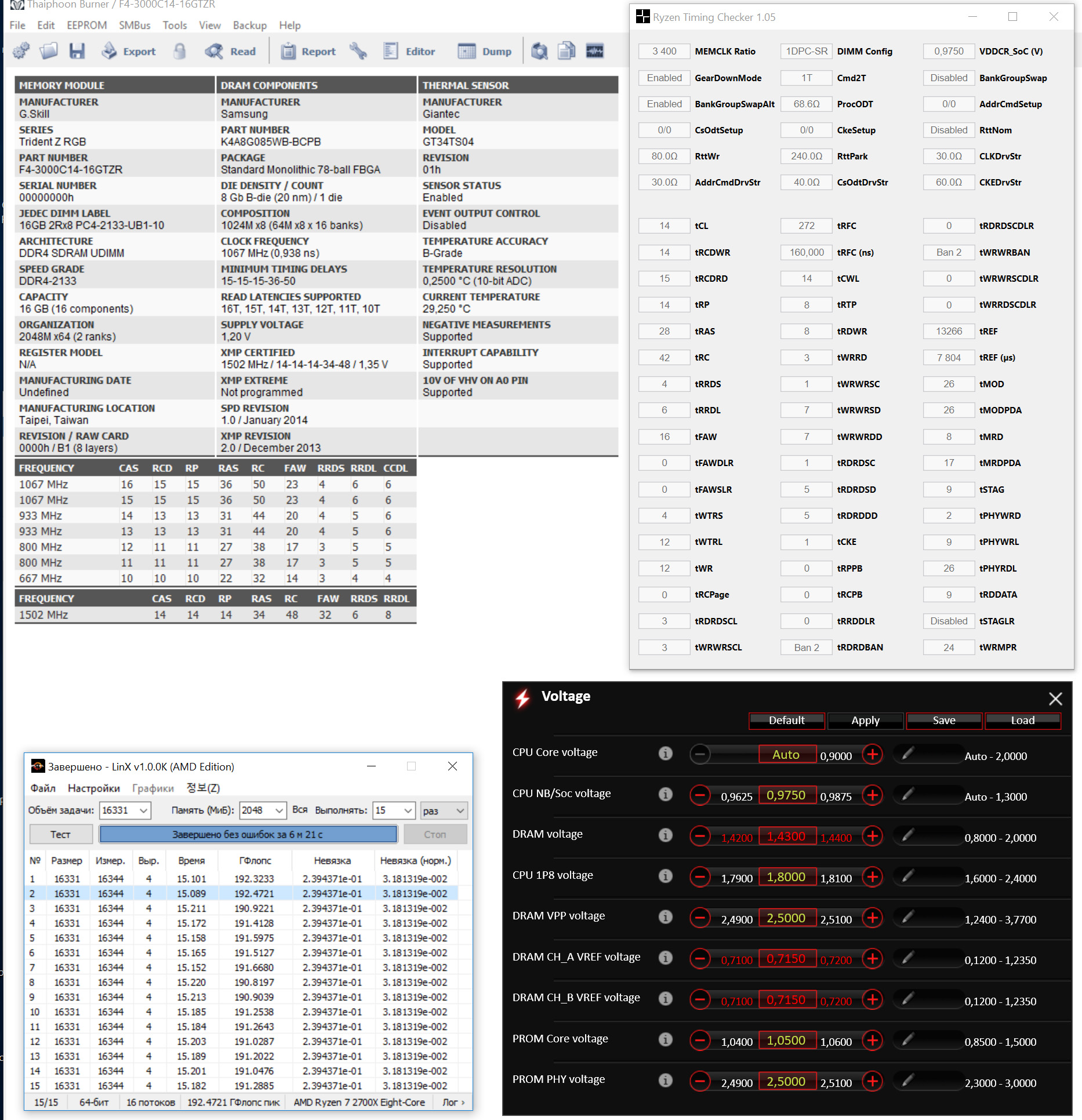Click the completed progress bar in LinX

pyautogui.click(x=248, y=834)
